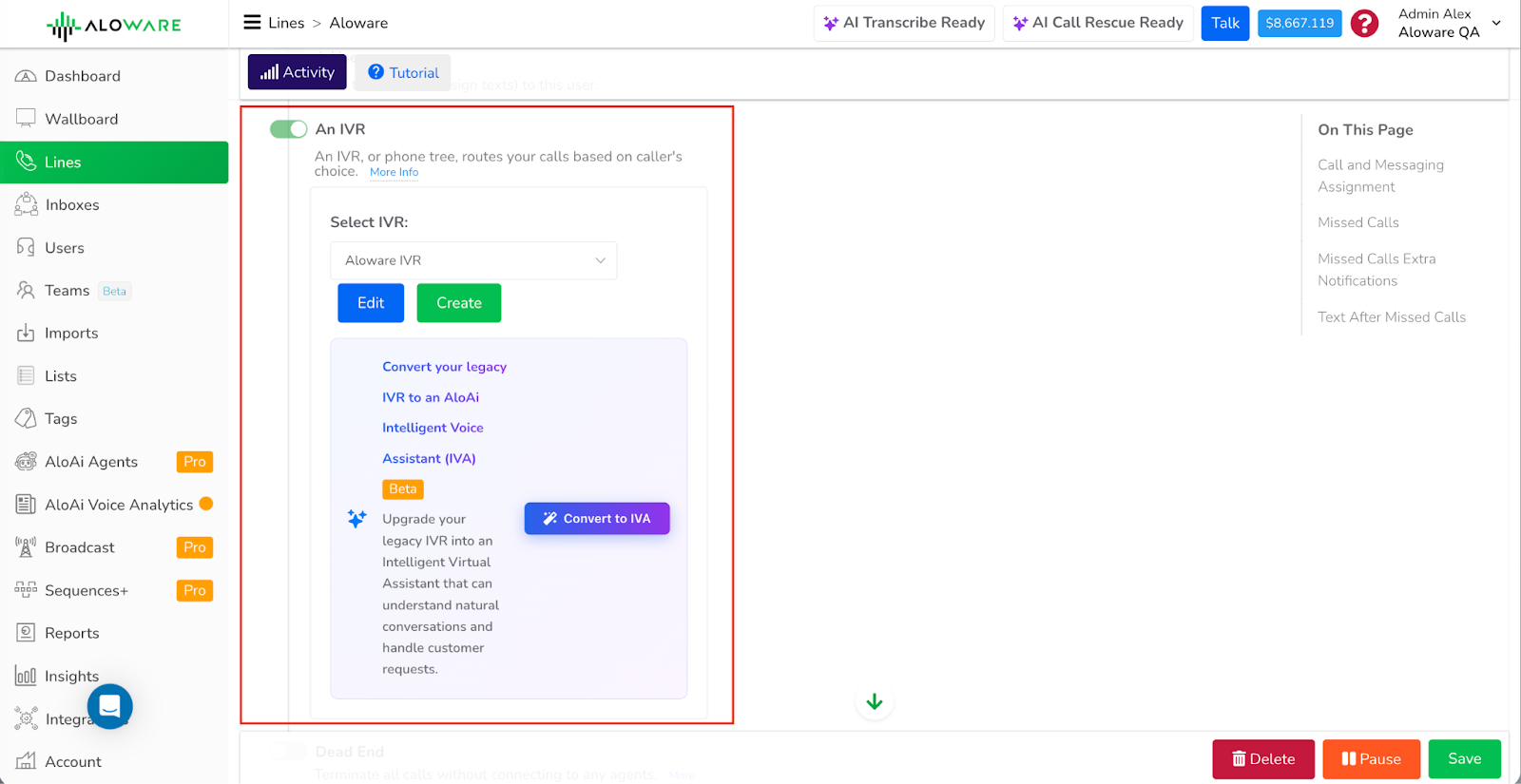This screenshot has width=1521, height=784.
Task: Open the Dashboard icon in sidebar
Action: click(x=26, y=76)
